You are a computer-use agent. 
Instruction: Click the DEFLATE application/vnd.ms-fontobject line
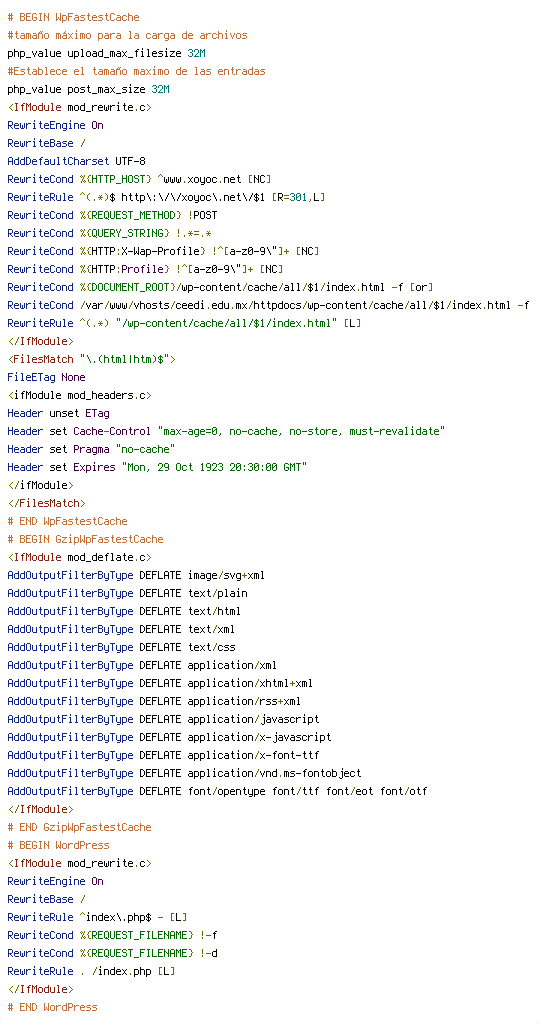(x=184, y=773)
